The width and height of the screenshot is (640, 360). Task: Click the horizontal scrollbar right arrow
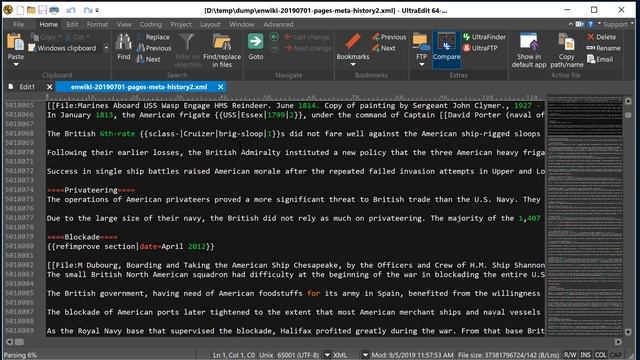tap(618, 342)
